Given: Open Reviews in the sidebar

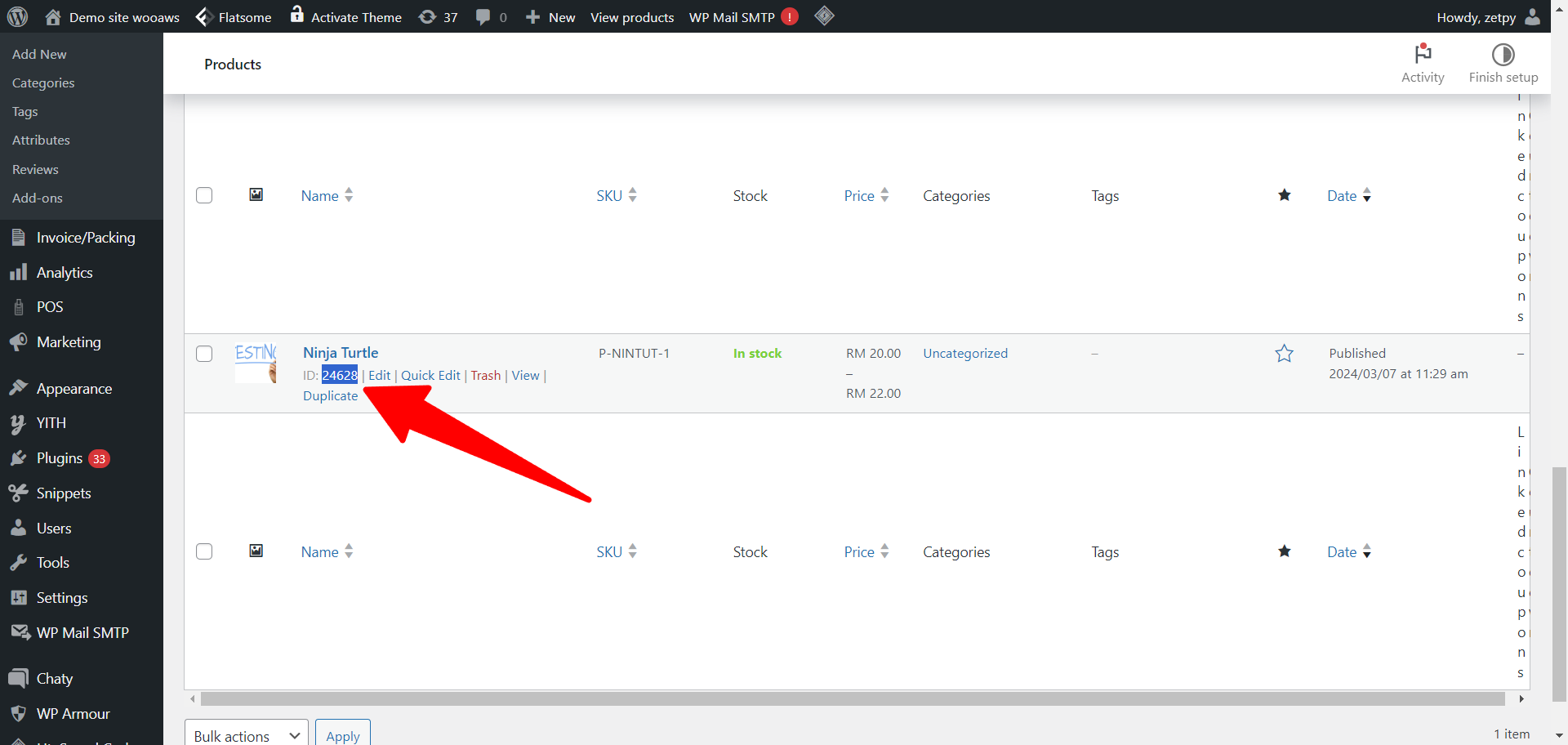Looking at the screenshot, I should [x=35, y=169].
